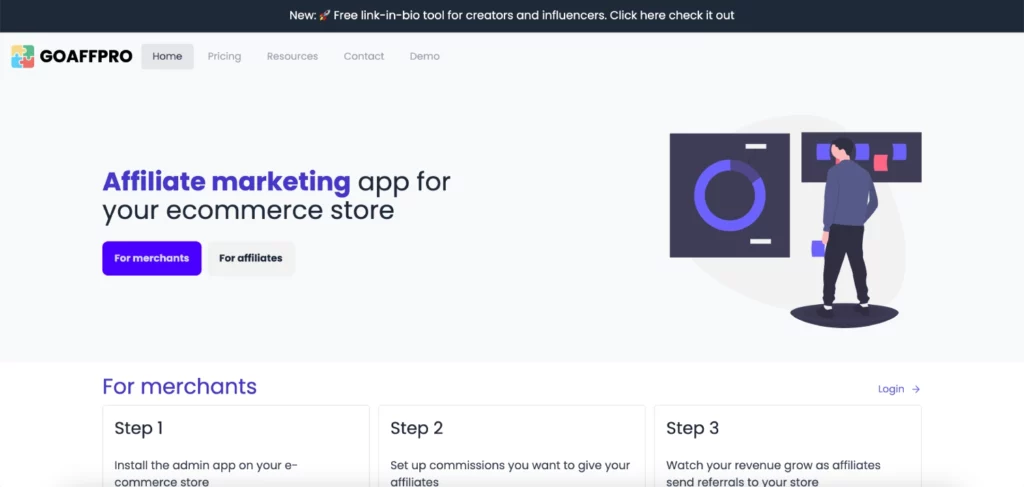Open the Demo menu item

(424, 56)
